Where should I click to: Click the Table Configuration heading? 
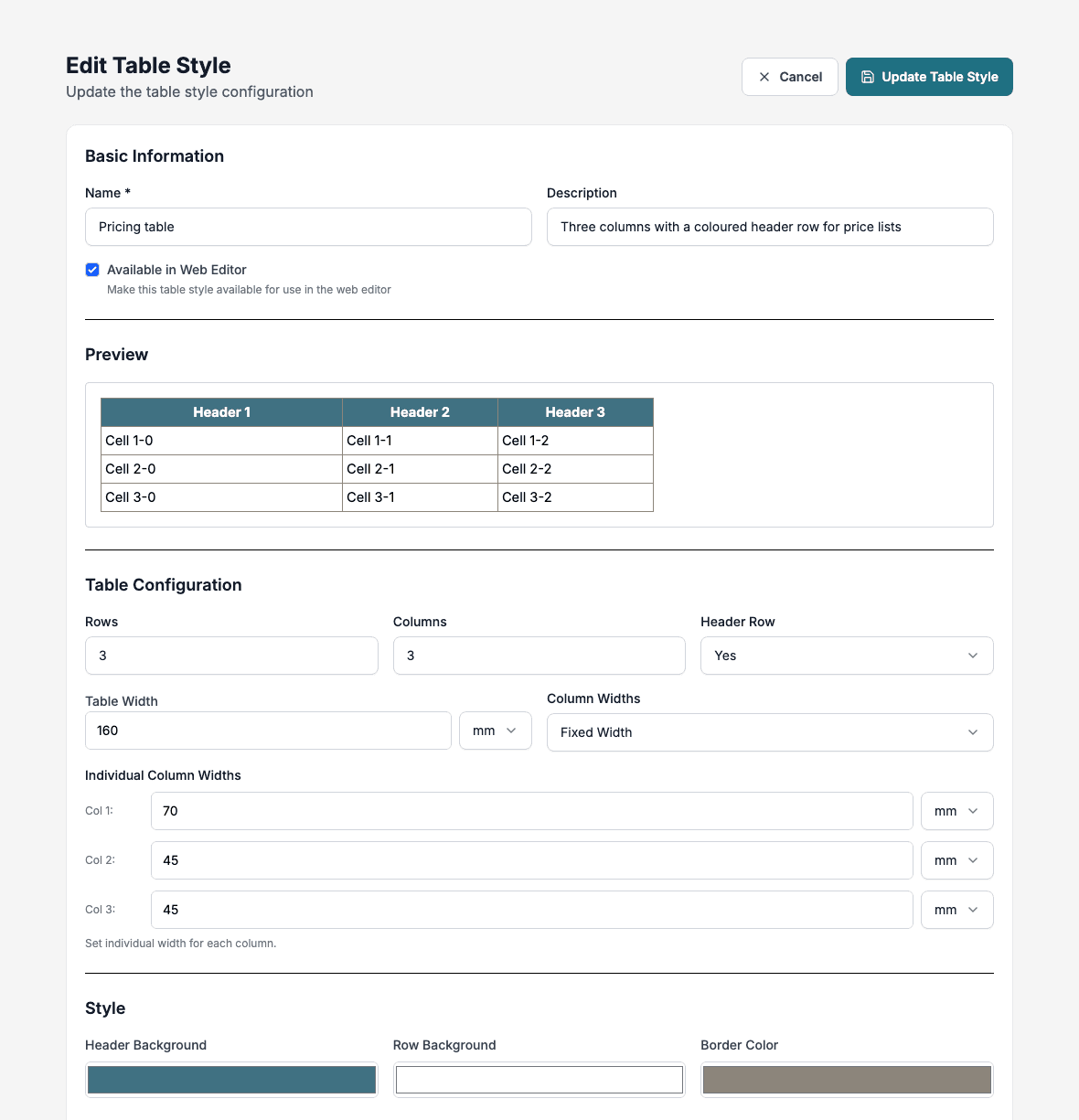click(164, 585)
